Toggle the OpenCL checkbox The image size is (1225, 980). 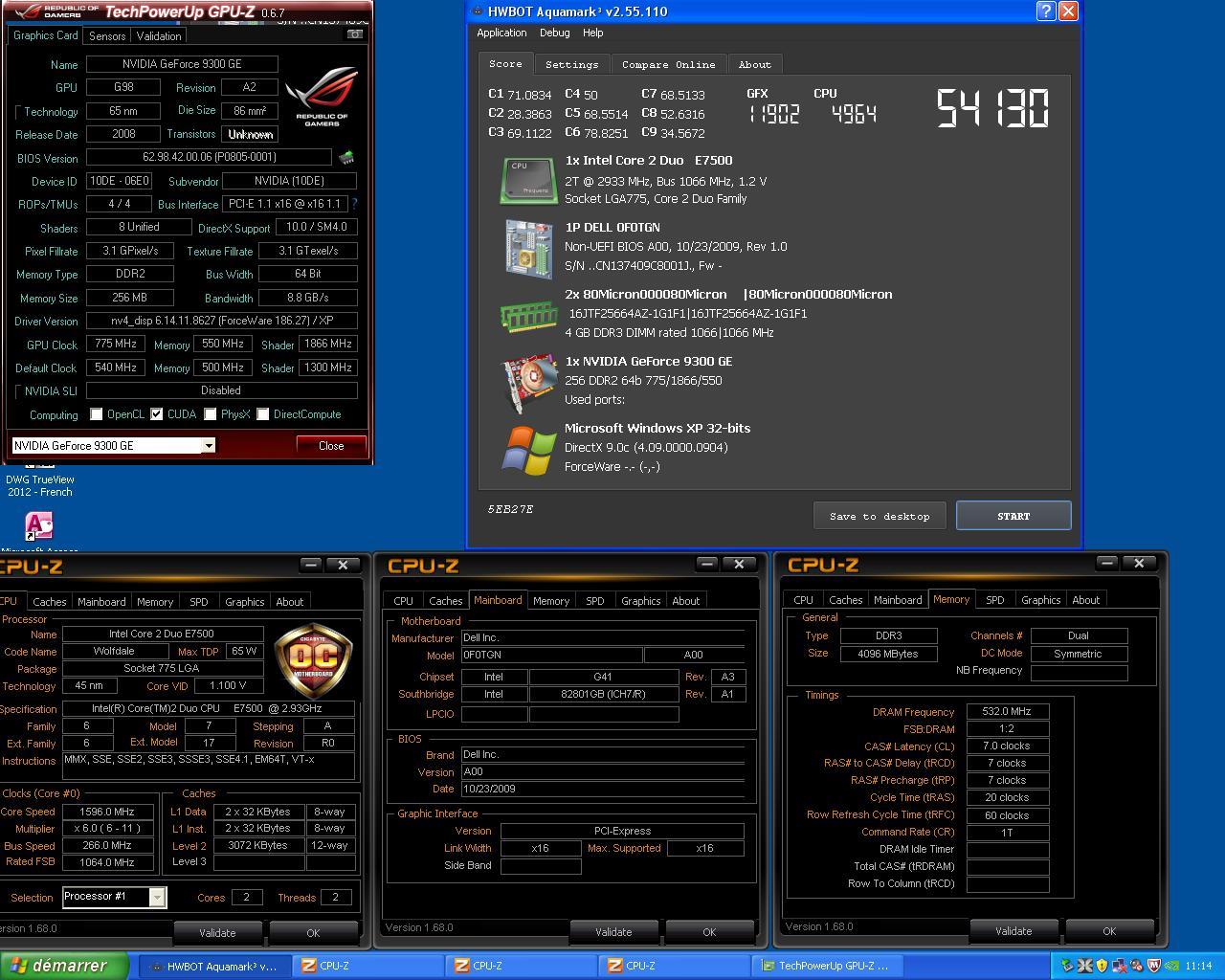(x=97, y=414)
